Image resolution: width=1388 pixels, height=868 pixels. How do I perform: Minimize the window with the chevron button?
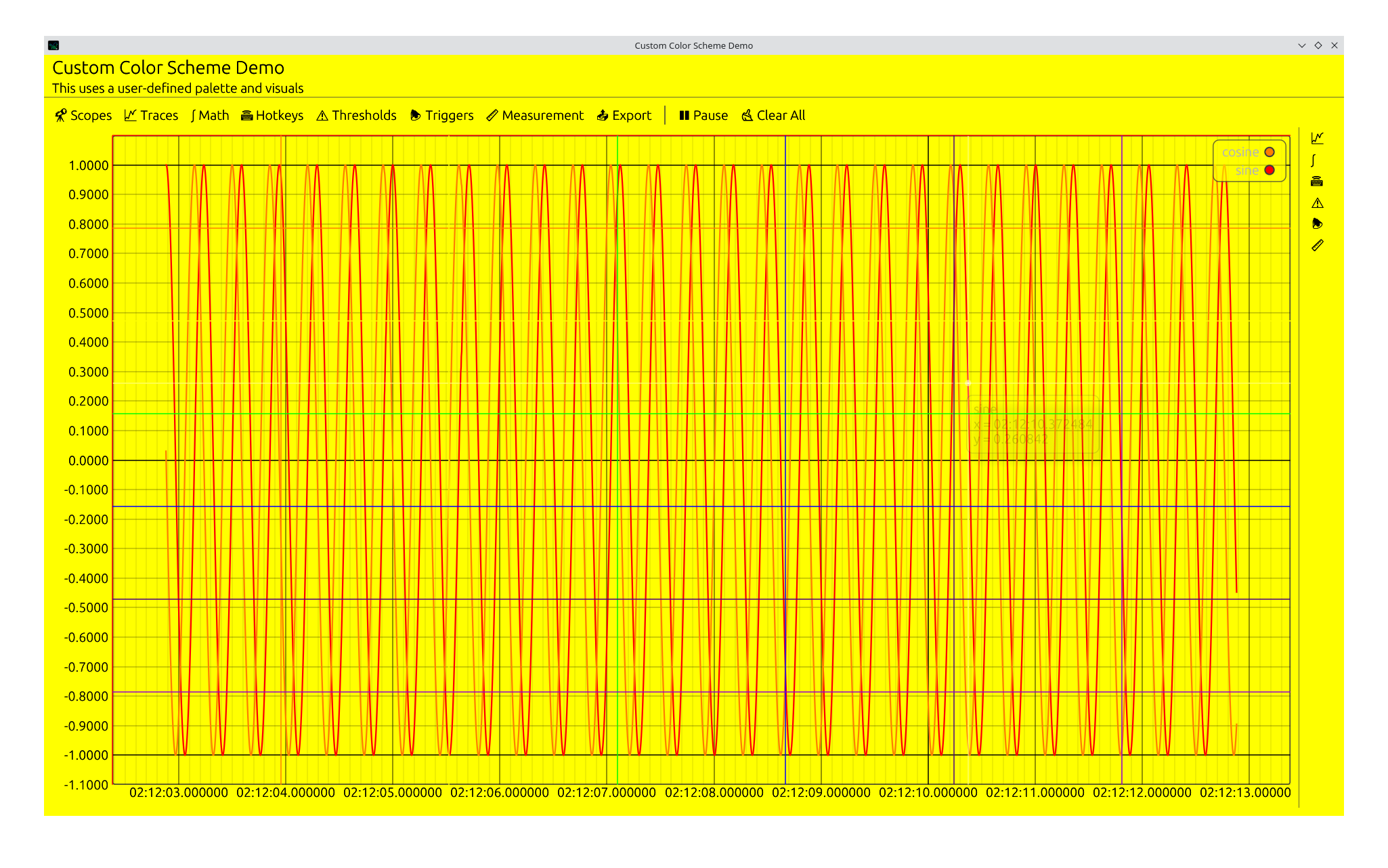coord(1301,45)
